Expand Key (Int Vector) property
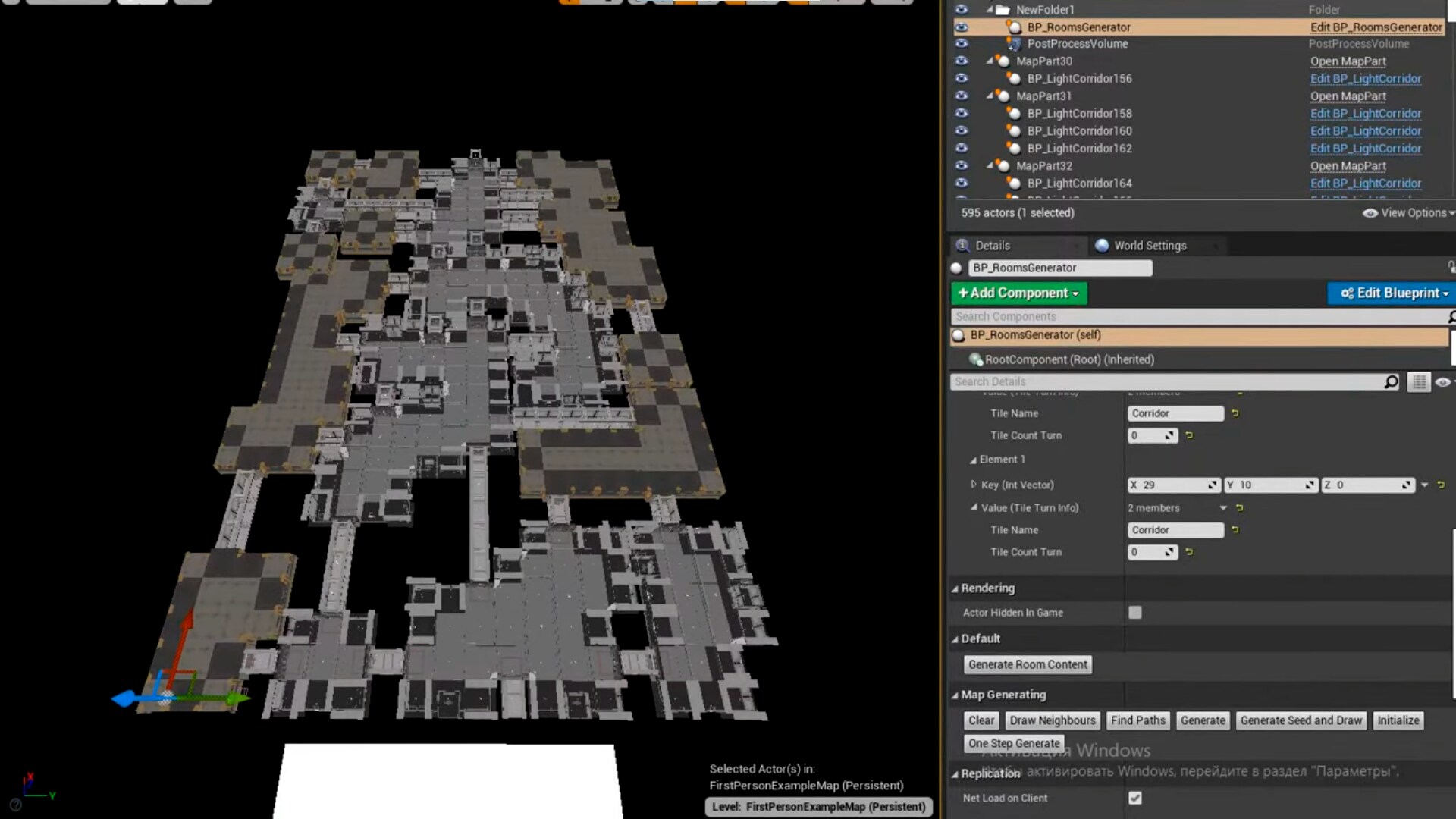The image size is (1456, 819). [974, 485]
